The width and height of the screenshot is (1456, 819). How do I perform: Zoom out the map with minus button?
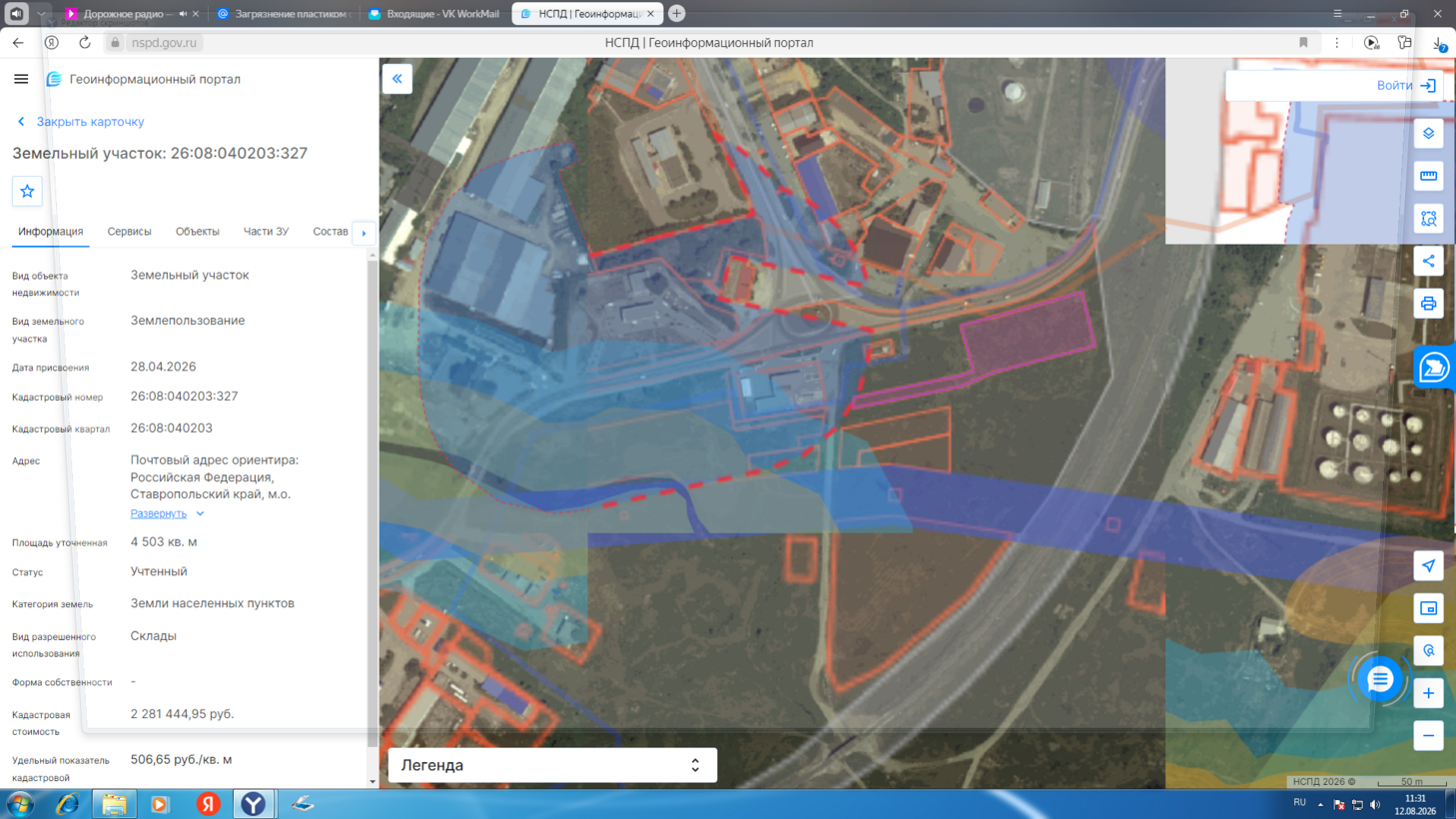[1429, 736]
